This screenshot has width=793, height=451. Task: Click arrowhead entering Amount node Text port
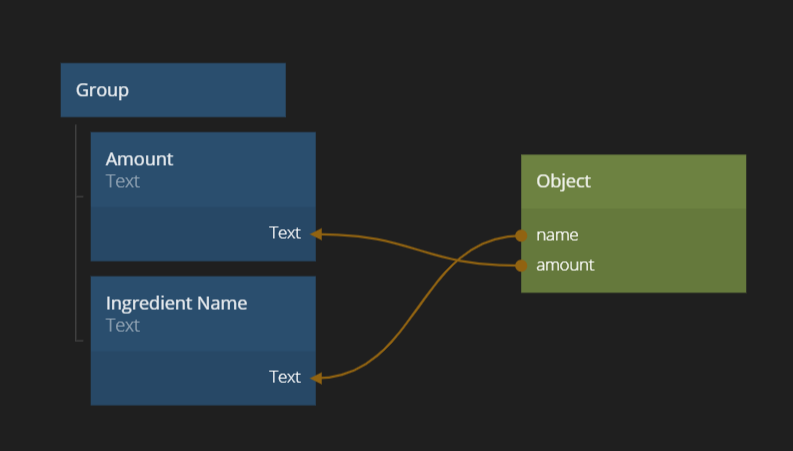coord(317,234)
